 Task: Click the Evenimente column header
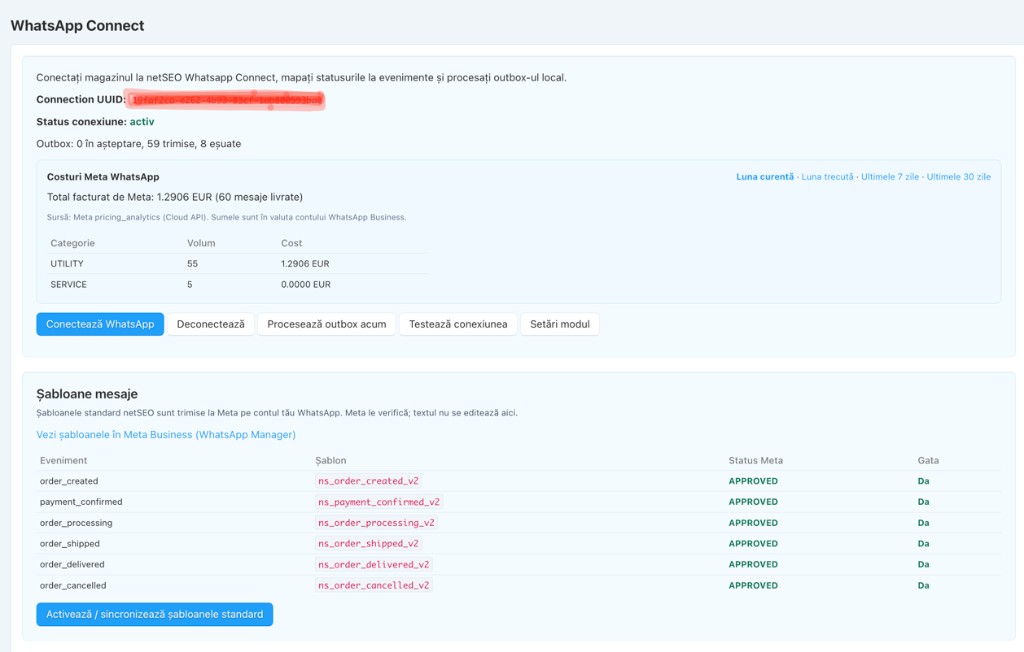pyautogui.click(x=63, y=461)
